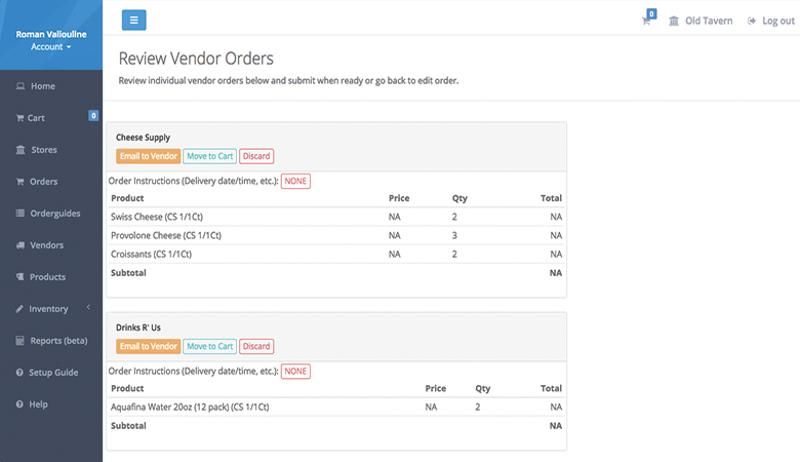Discard the Cheese Supply order
The image size is (800, 462).
257,156
